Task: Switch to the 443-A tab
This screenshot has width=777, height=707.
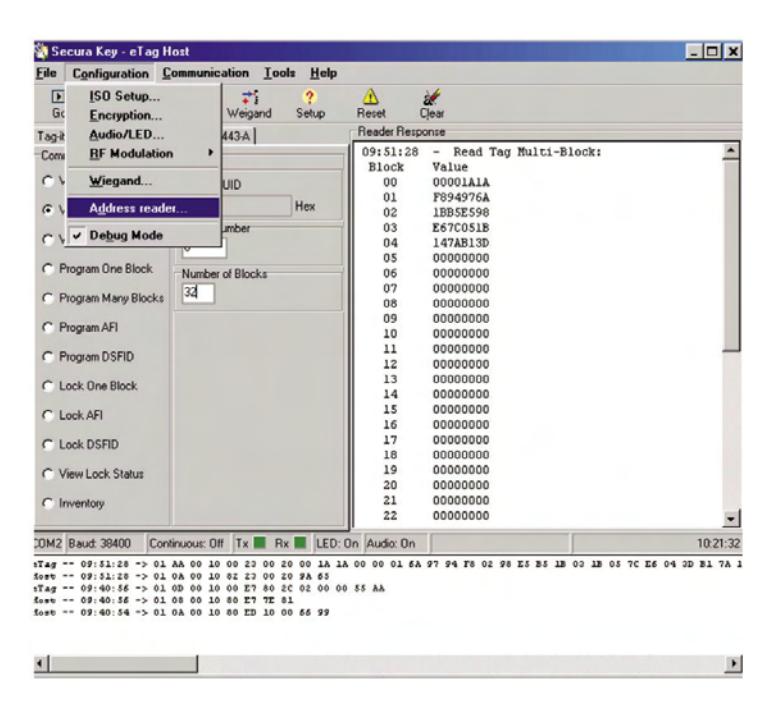Action: point(237,136)
